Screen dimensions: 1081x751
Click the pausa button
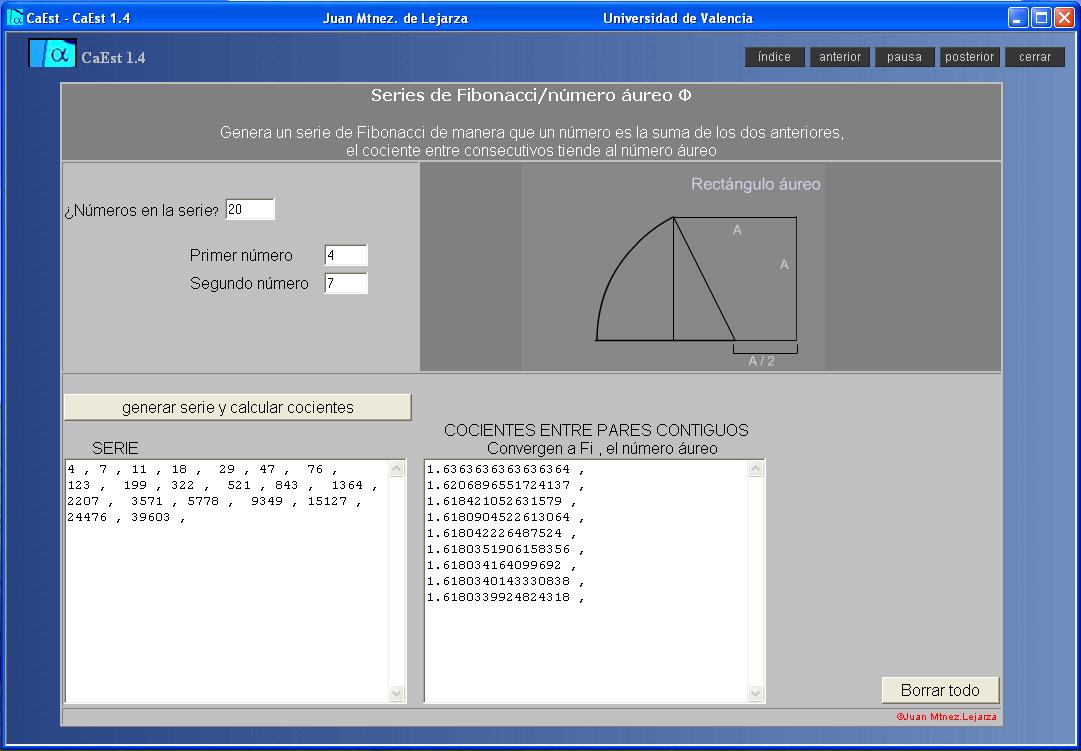[x=905, y=57]
